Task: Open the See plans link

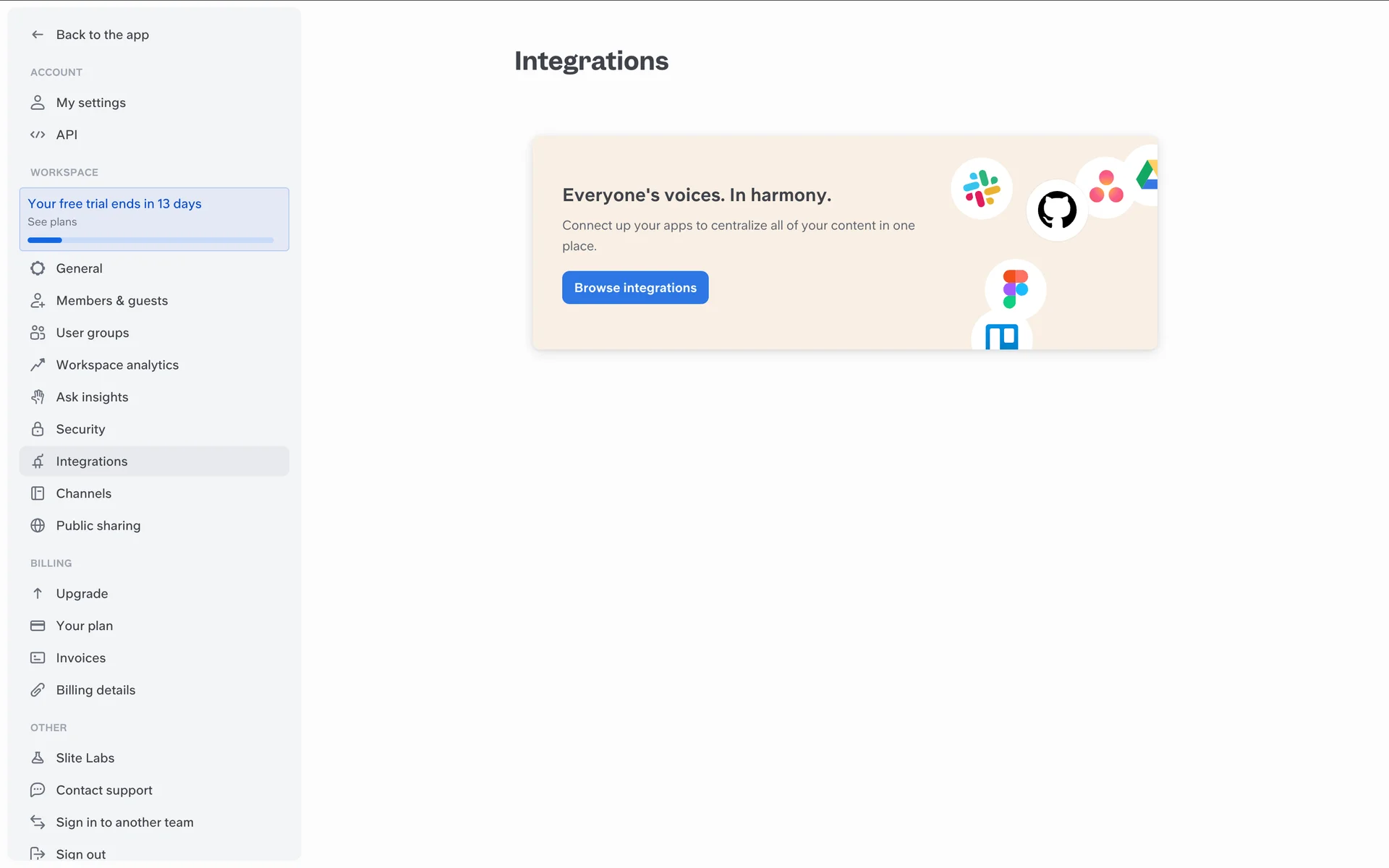Action: [x=52, y=222]
